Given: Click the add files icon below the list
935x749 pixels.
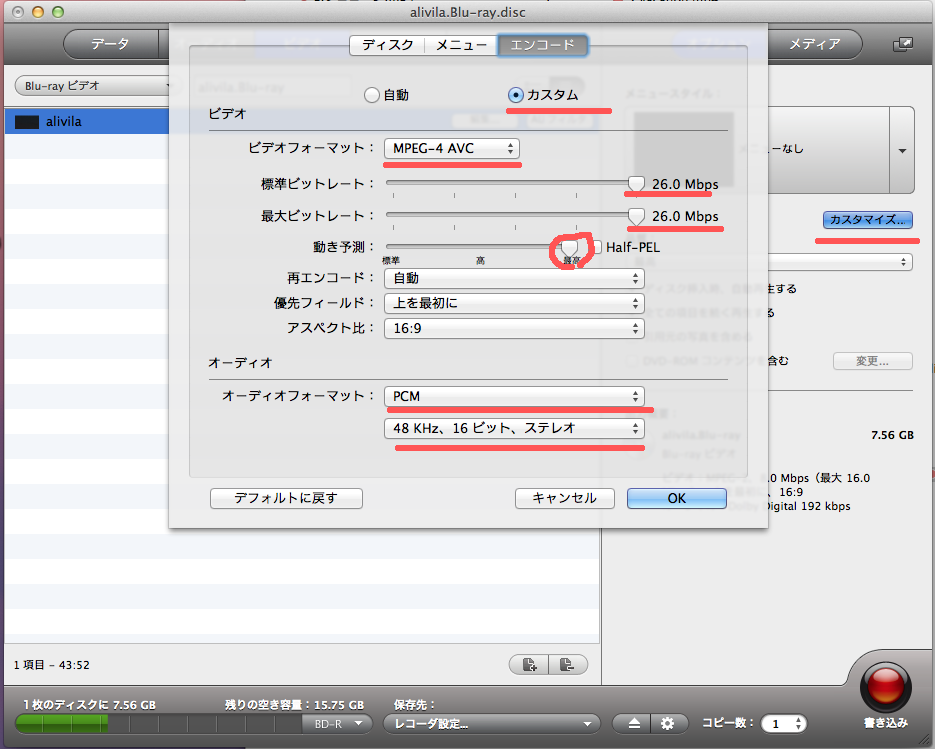Looking at the screenshot, I should tap(529, 664).
